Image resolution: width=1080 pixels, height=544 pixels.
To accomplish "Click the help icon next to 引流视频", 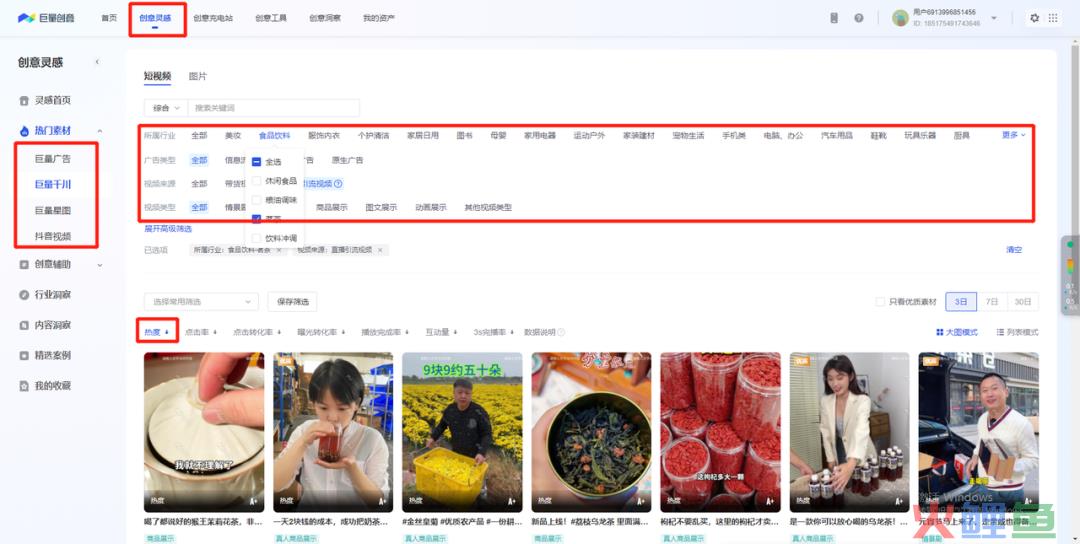I will 338,184.
